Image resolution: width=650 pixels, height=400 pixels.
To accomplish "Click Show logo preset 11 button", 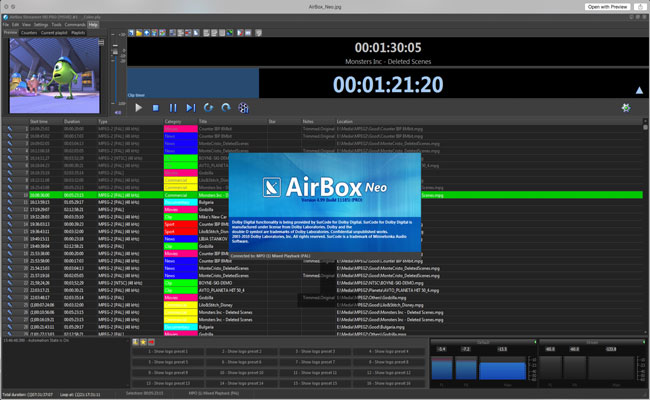I will [315, 373].
